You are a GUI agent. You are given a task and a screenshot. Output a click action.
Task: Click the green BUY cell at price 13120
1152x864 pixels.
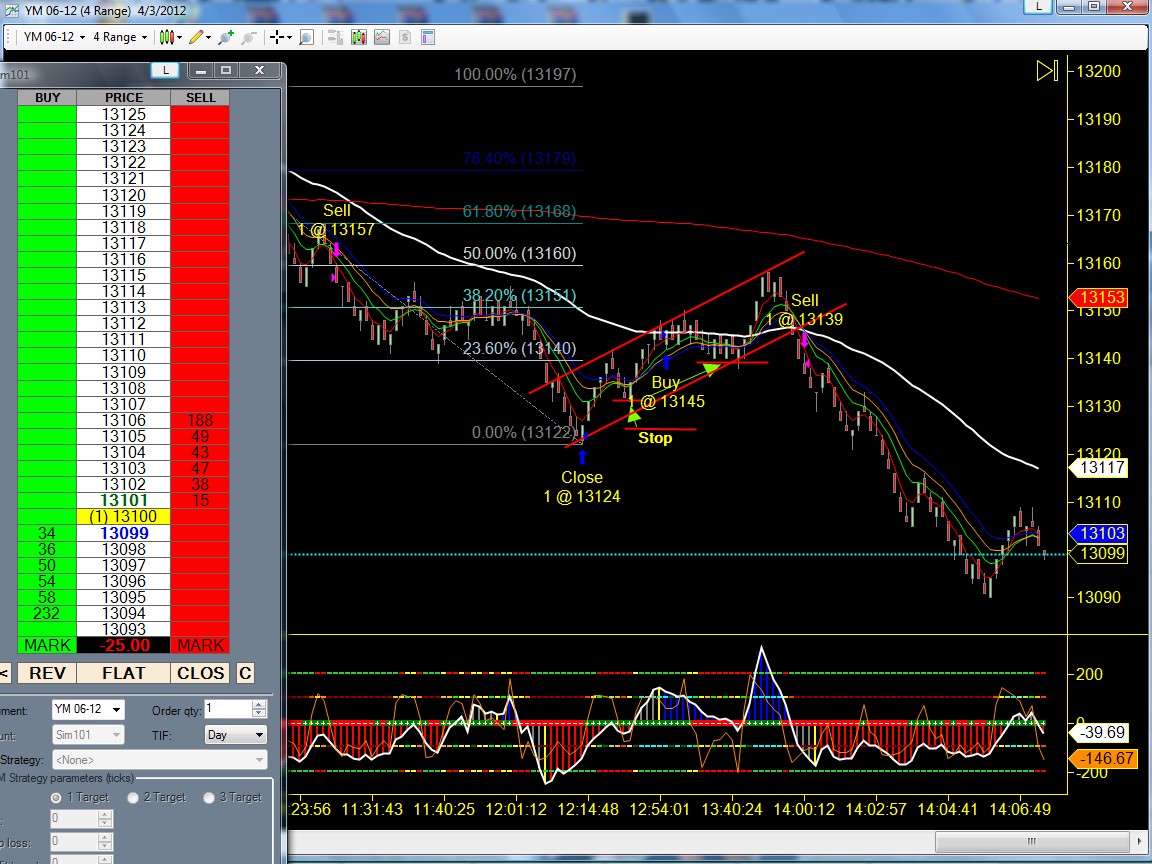point(47,195)
